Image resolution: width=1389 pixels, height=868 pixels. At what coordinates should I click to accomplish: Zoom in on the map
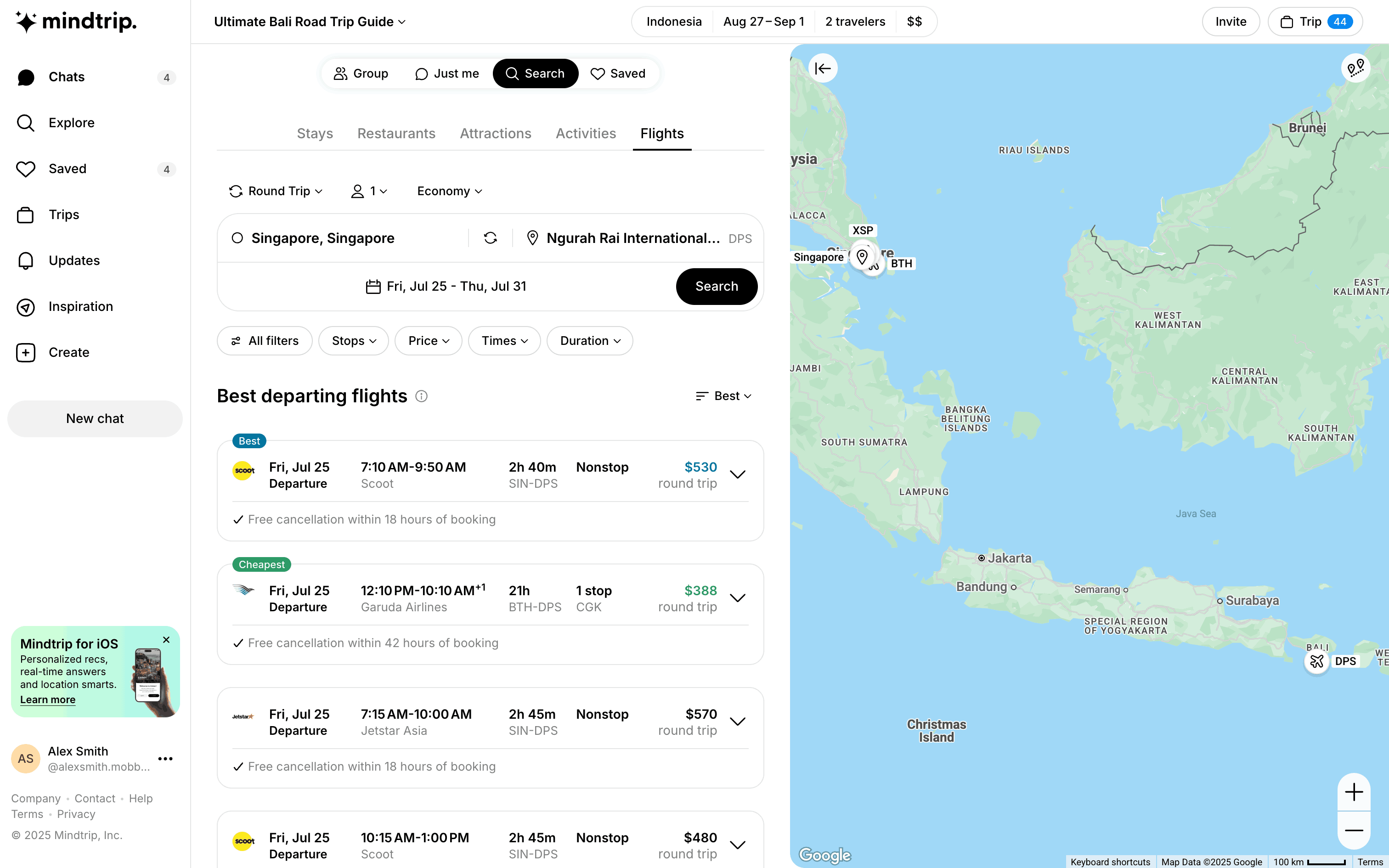click(x=1354, y=792)
